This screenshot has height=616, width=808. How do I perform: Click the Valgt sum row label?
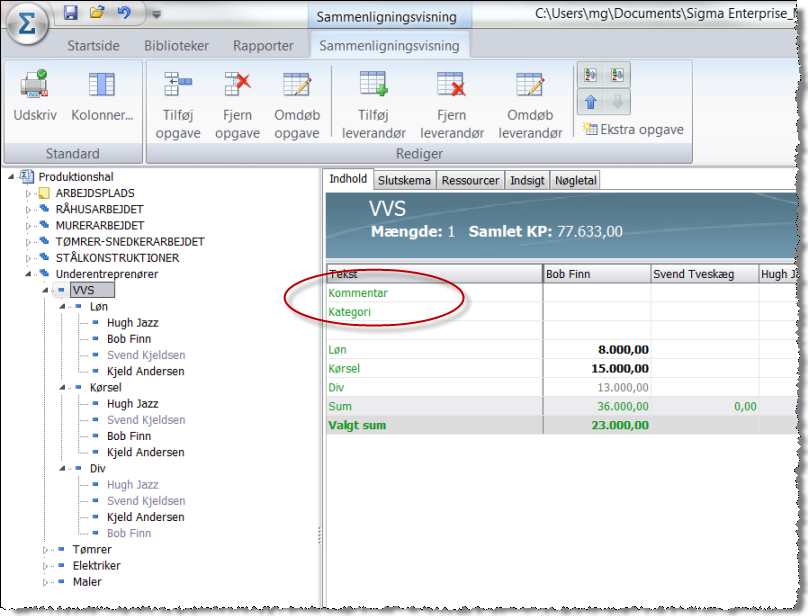point(357,425)
